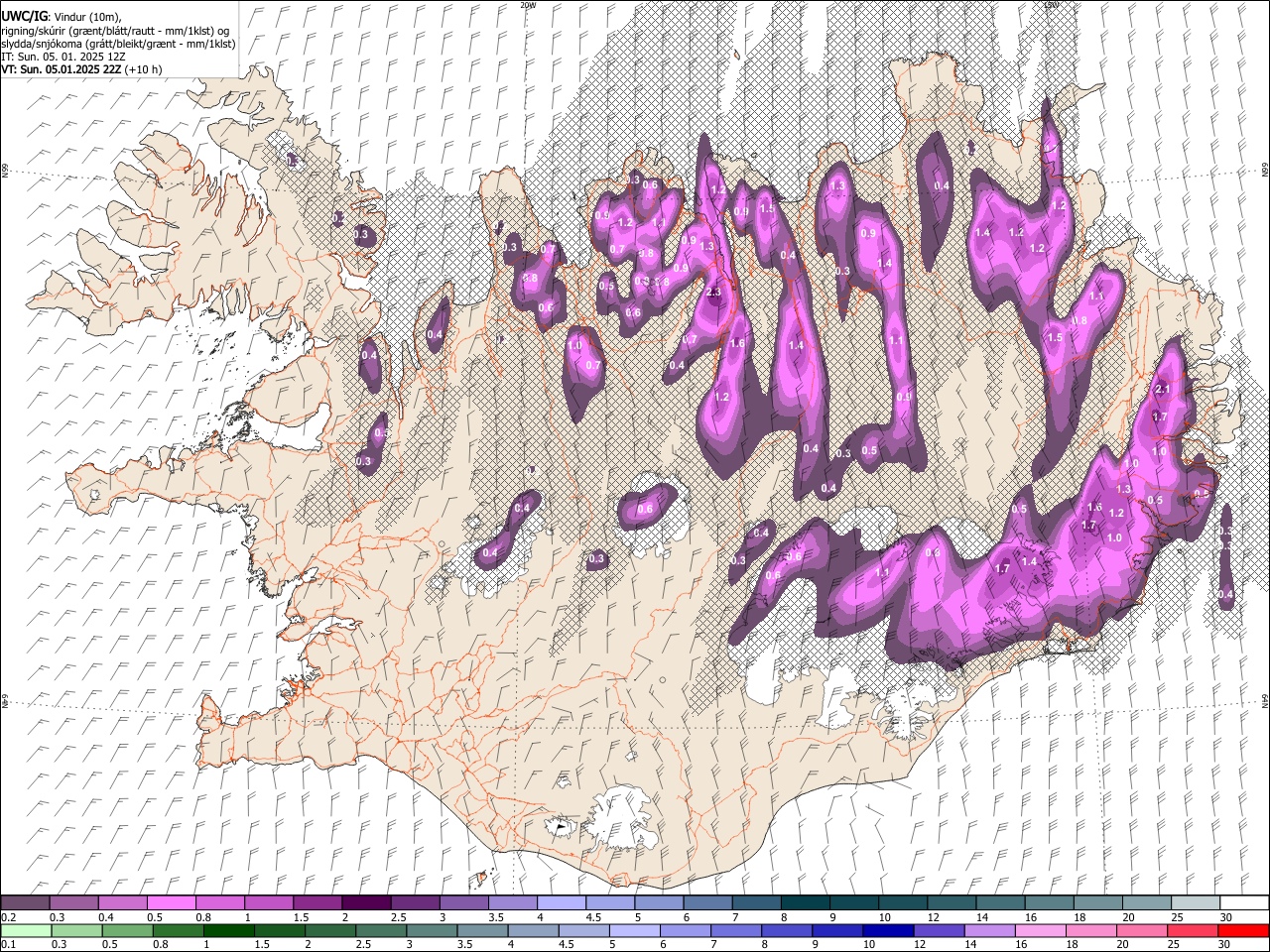The image size is (1270, 952).
Task: Click the '30' label in the lower legend row
Action: 1223,945
